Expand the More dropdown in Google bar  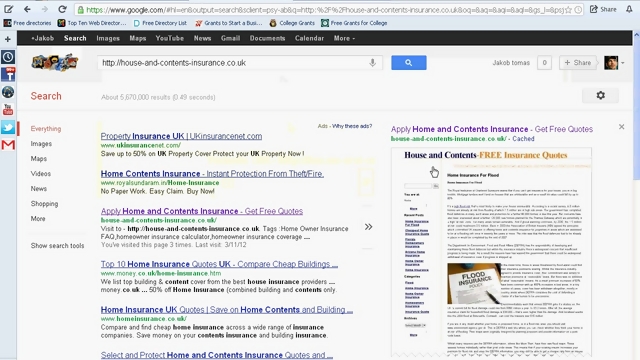tap(344, 38)
